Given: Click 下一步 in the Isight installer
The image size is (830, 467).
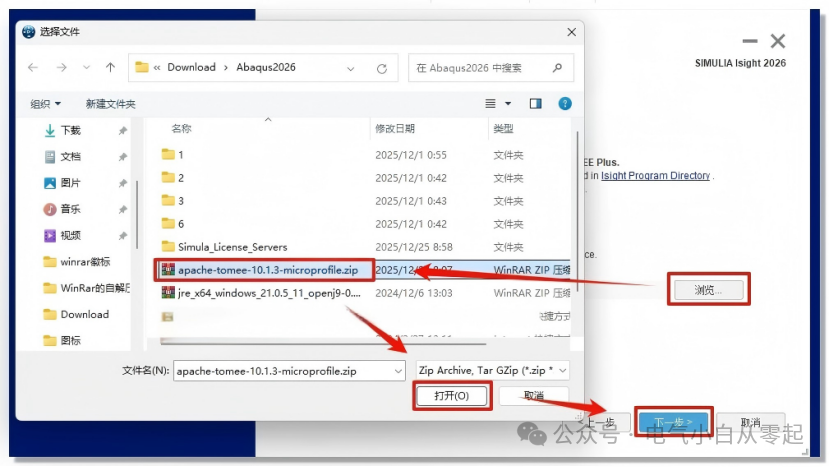Looking at the screenshot, I should 673,422.
